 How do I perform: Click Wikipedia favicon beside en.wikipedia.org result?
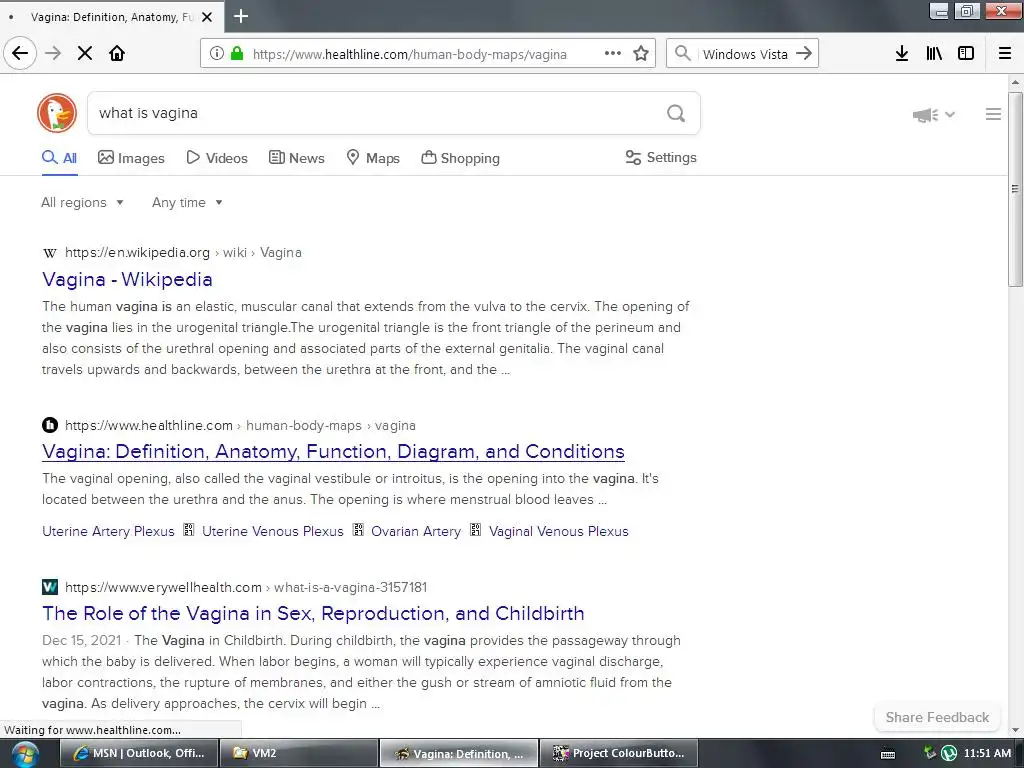coord(50,253)
